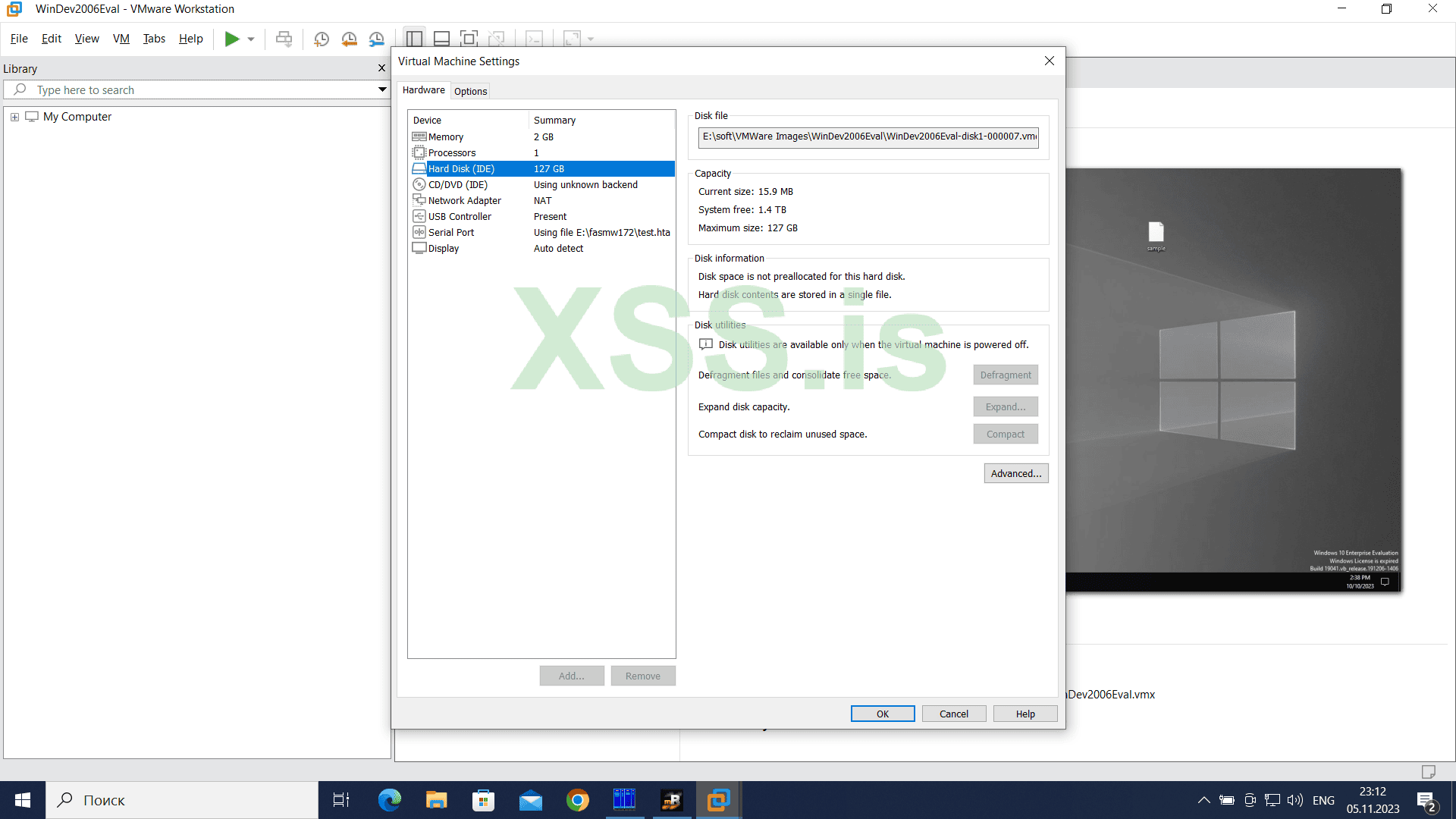Open the Serial Port device settings
This screenshot has height=819, width=1456.
coord(450,232)
